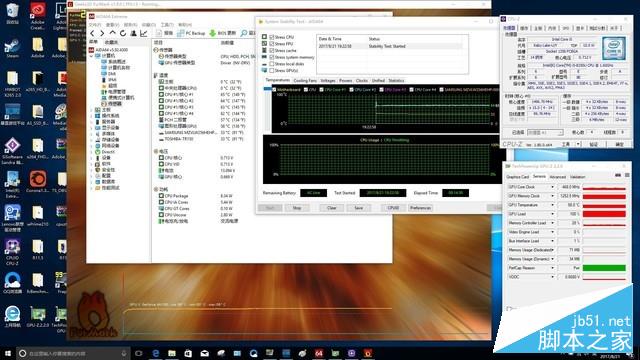Expand the DirectX node arrow in tree

tap(91, 152)
